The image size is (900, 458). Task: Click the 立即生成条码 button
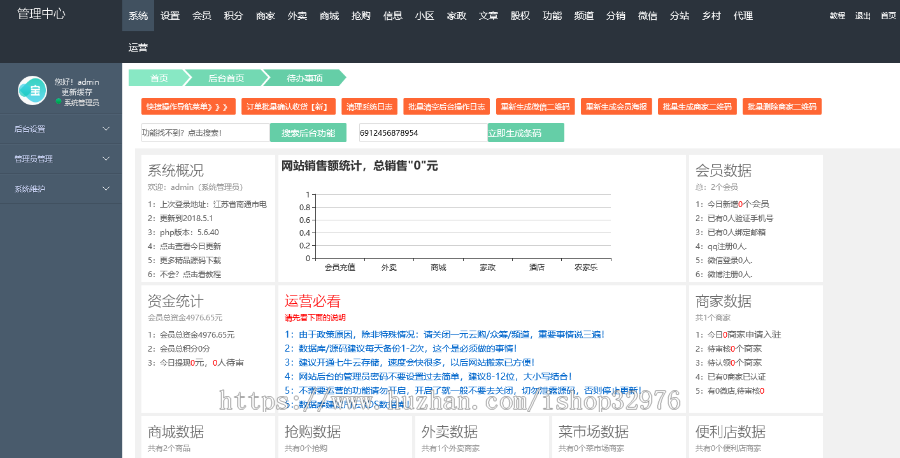tap(526, 133)
